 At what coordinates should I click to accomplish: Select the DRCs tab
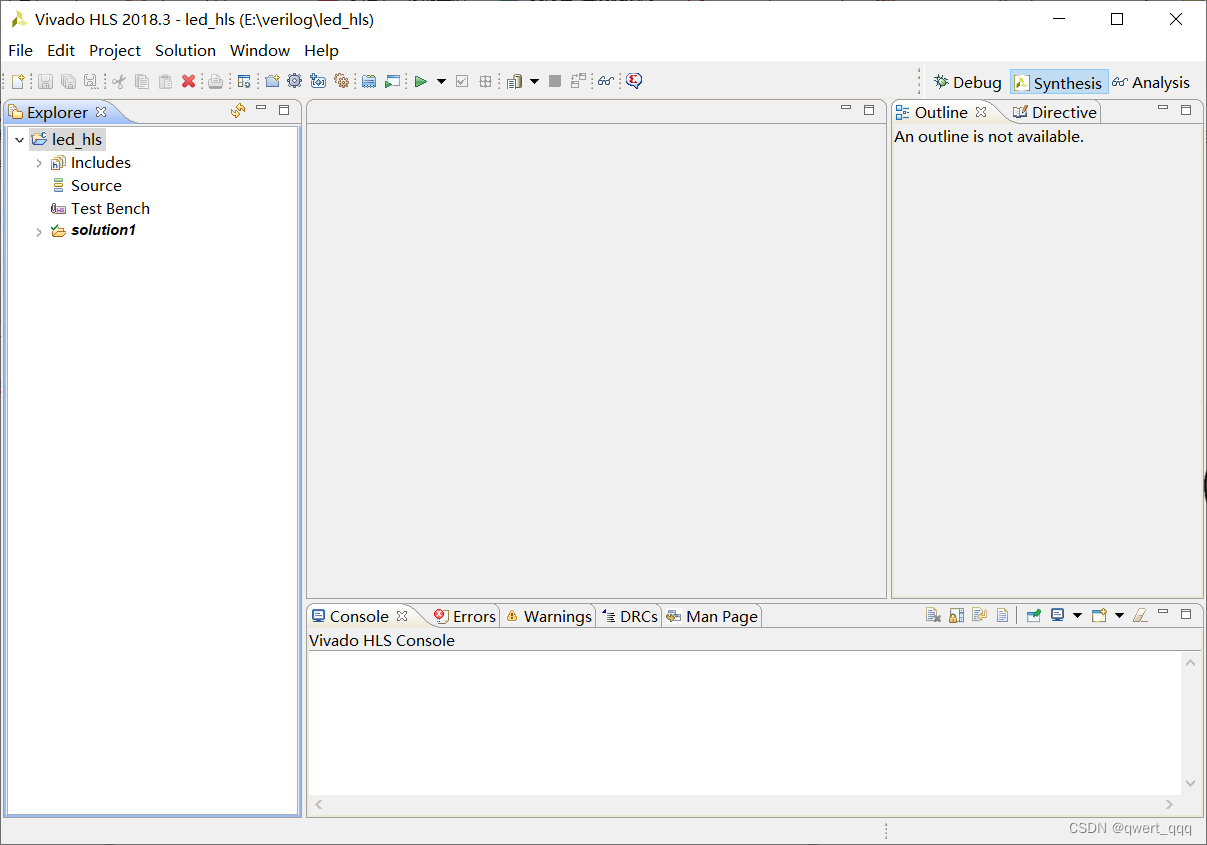[x=630, y=616]
